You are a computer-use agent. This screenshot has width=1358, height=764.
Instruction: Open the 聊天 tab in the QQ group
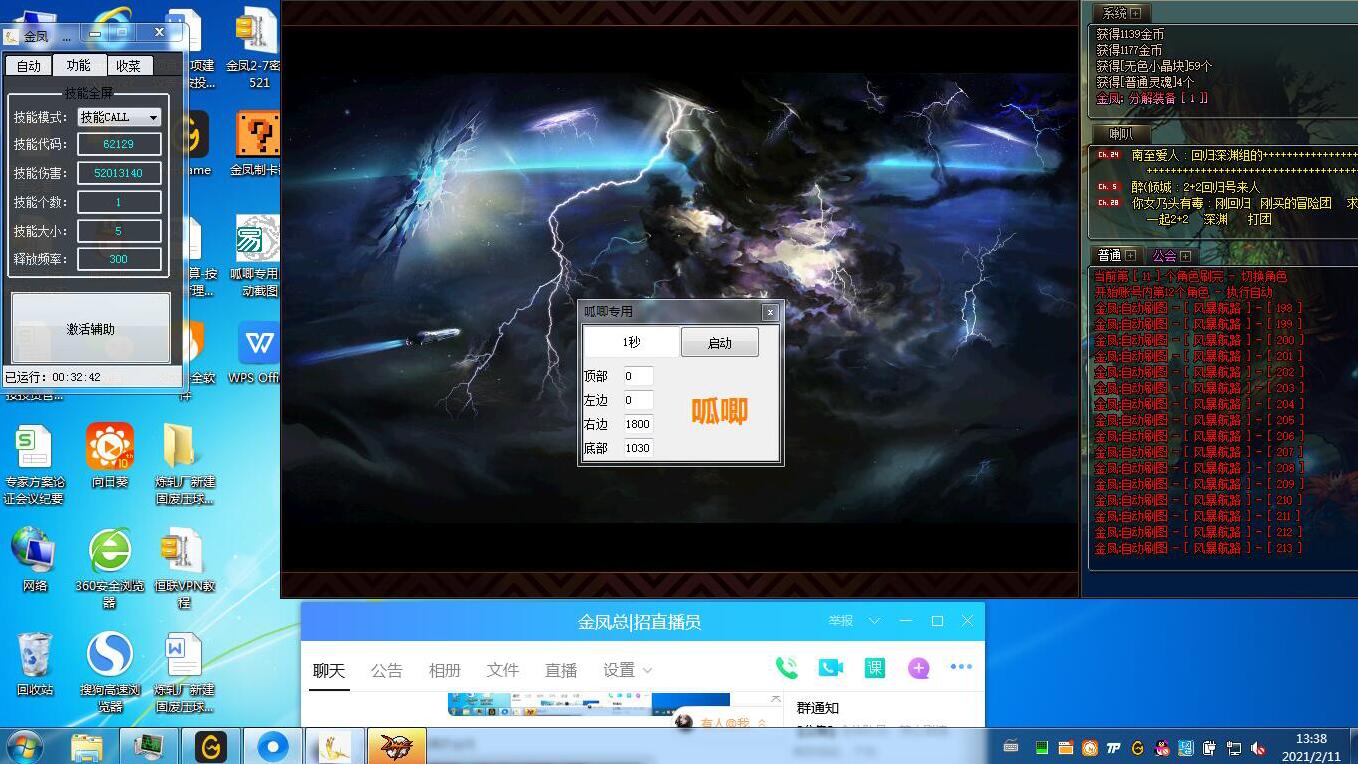tap(329, 670)
